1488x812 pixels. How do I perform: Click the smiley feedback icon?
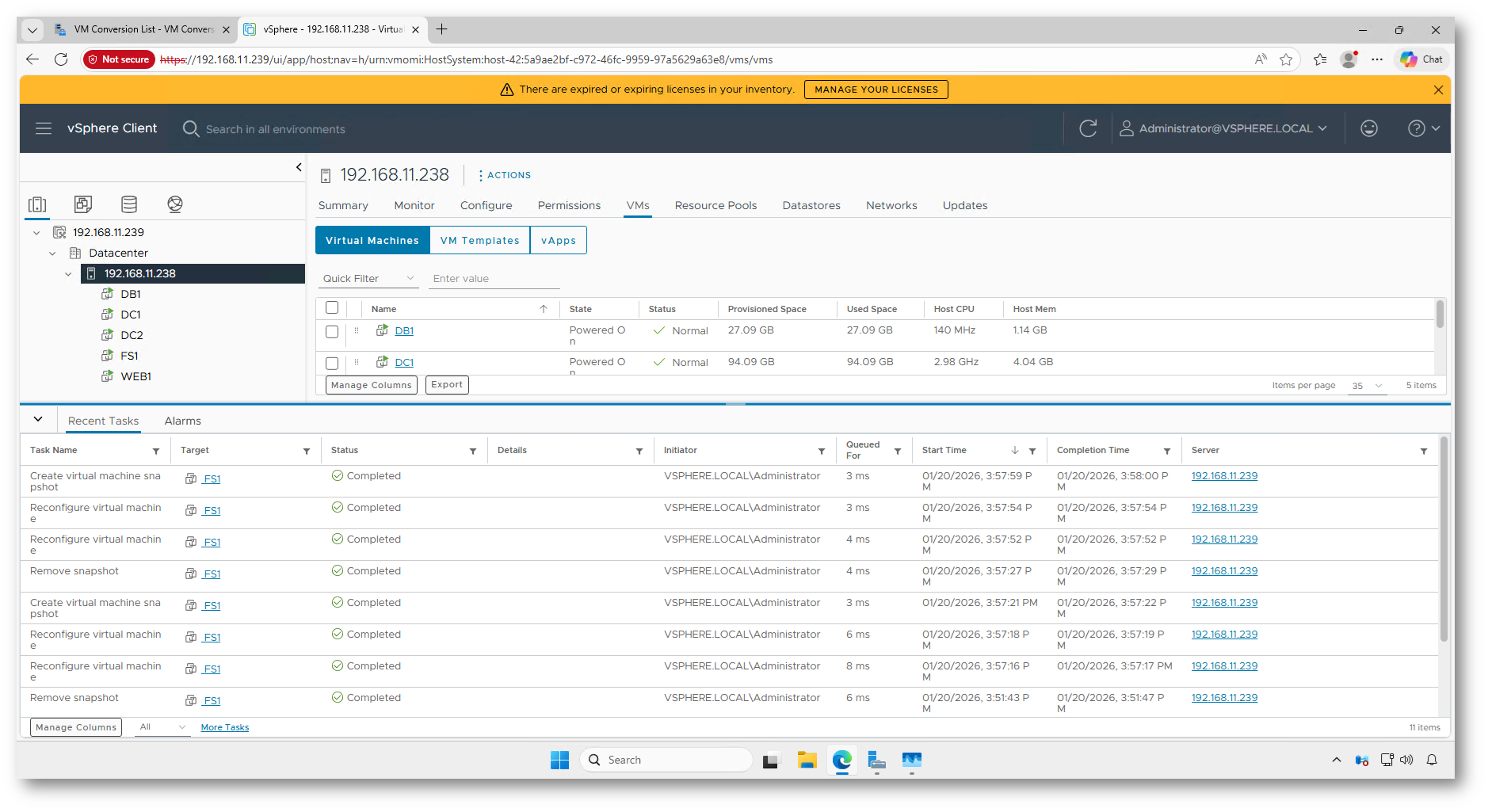pyautogui.click(x=1368, y=128)
